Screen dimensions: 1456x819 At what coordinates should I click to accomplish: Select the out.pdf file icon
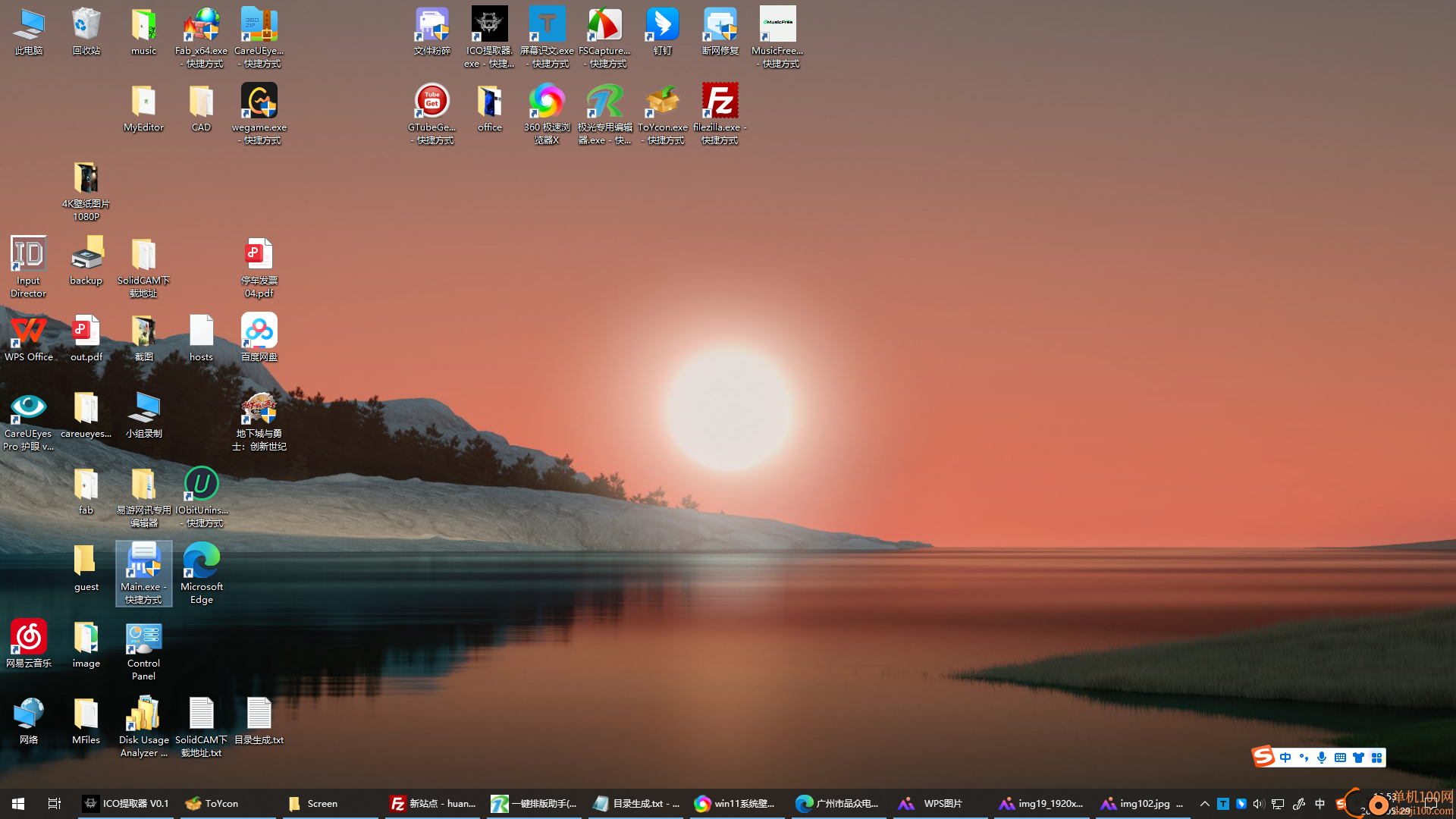(86, 338)
